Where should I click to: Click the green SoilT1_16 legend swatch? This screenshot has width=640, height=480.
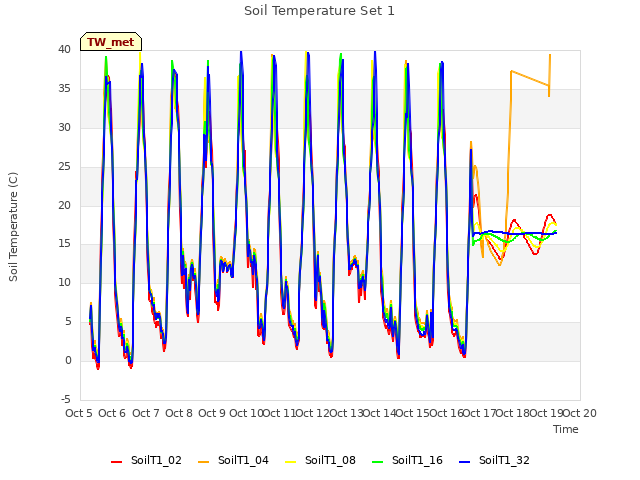point(378,462)
